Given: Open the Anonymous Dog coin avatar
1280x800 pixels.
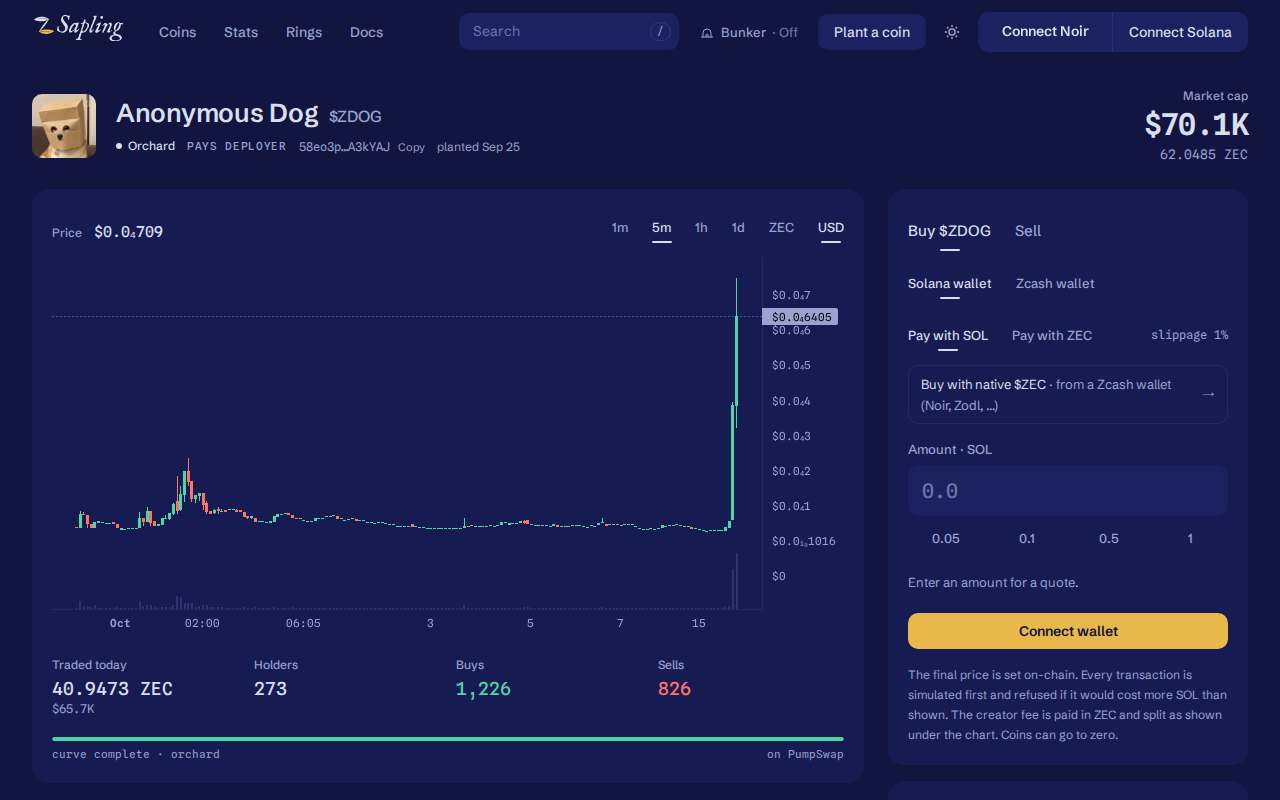Looking at the screenshot, I should pos(64,126).
